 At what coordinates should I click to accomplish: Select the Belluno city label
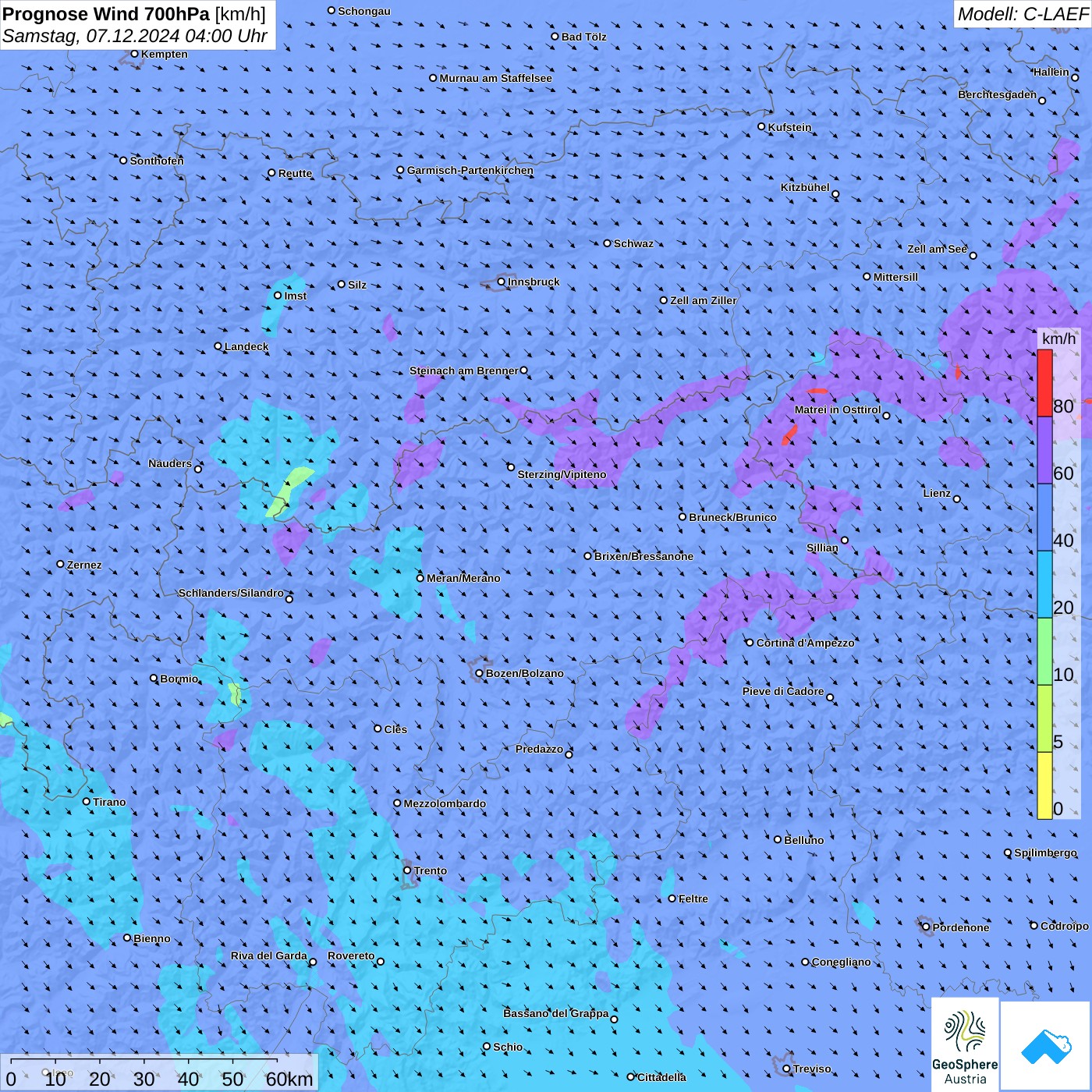803,840
